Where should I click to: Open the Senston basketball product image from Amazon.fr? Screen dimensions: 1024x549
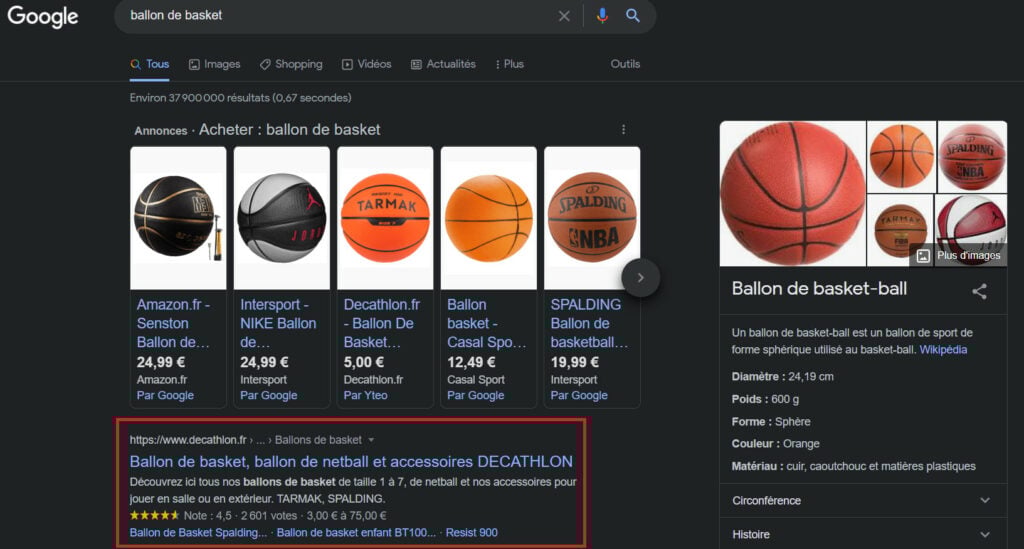[x=178, y=218]
